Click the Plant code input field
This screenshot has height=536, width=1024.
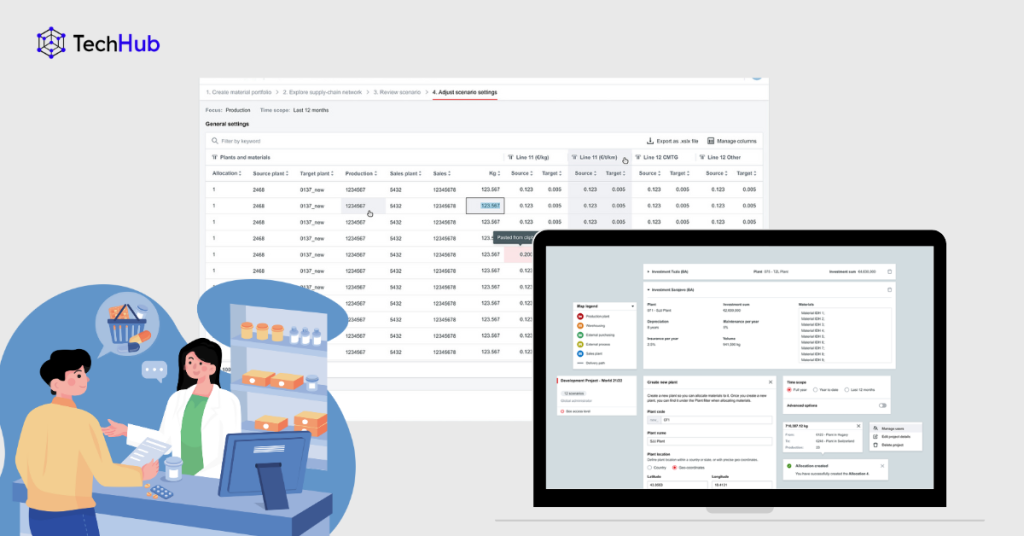pyautogui.click(x=717, y=420)
